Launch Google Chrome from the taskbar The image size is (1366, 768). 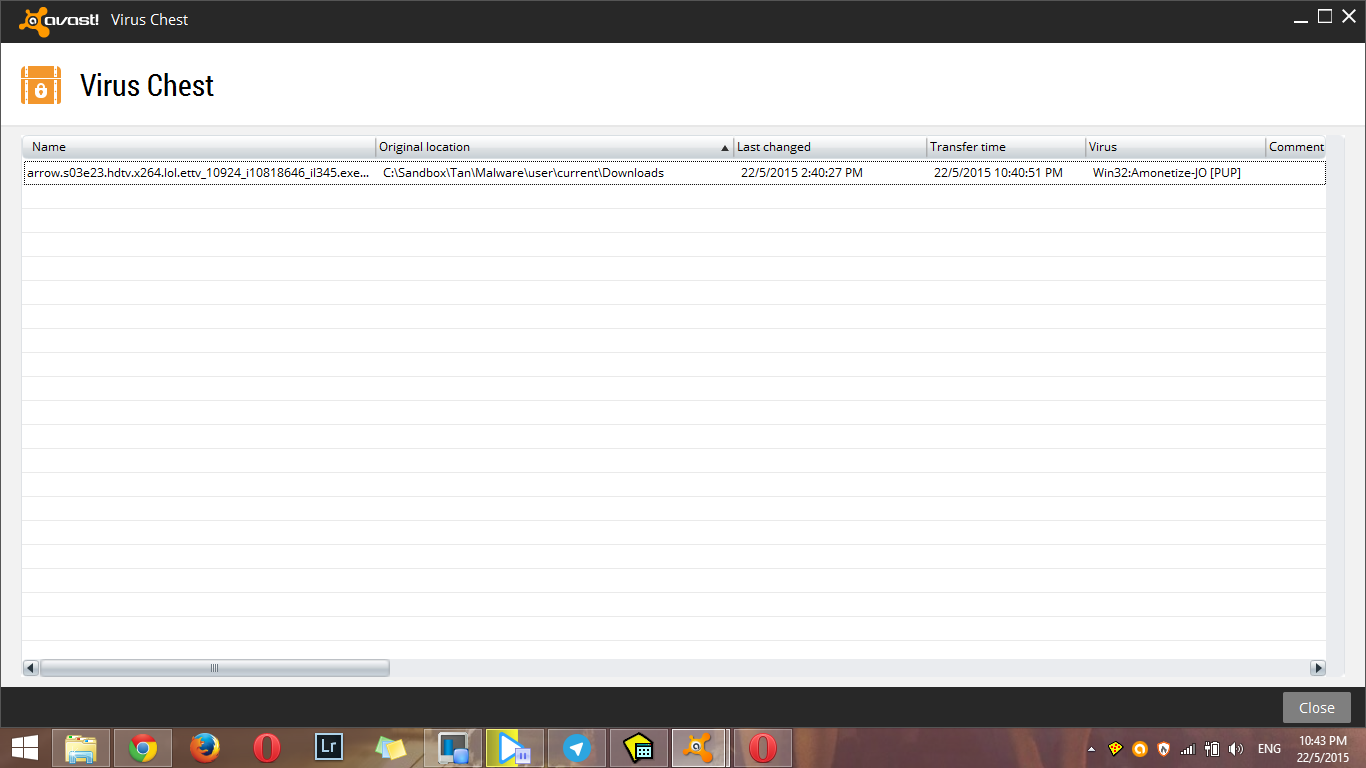(143, 748)
